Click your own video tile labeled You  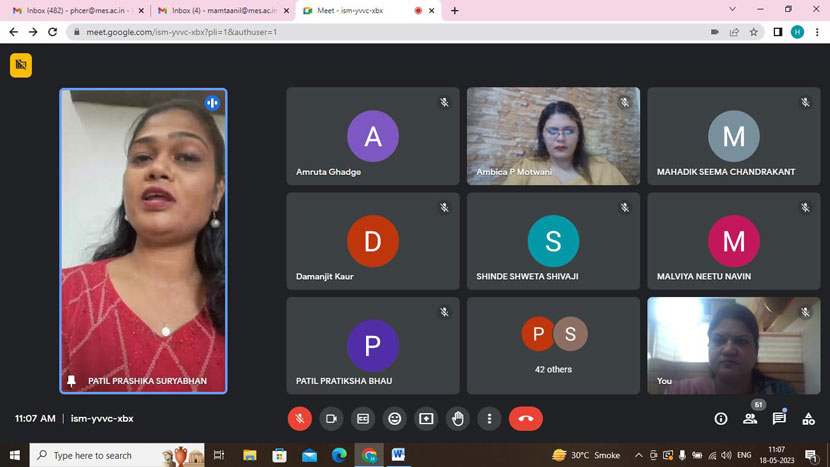coord(734,346)
